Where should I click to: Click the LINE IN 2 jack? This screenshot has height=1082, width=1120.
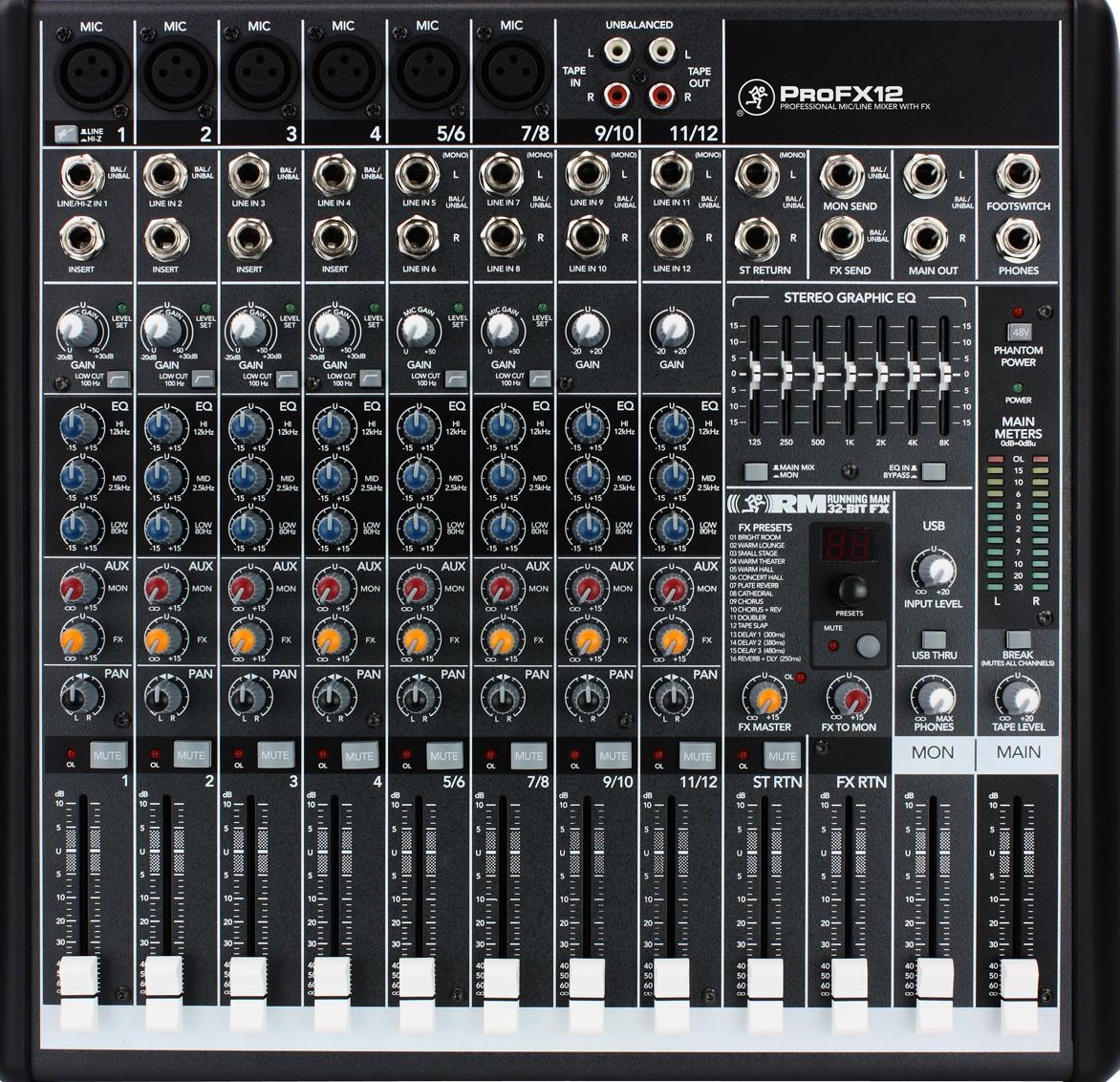coord(165,175)
